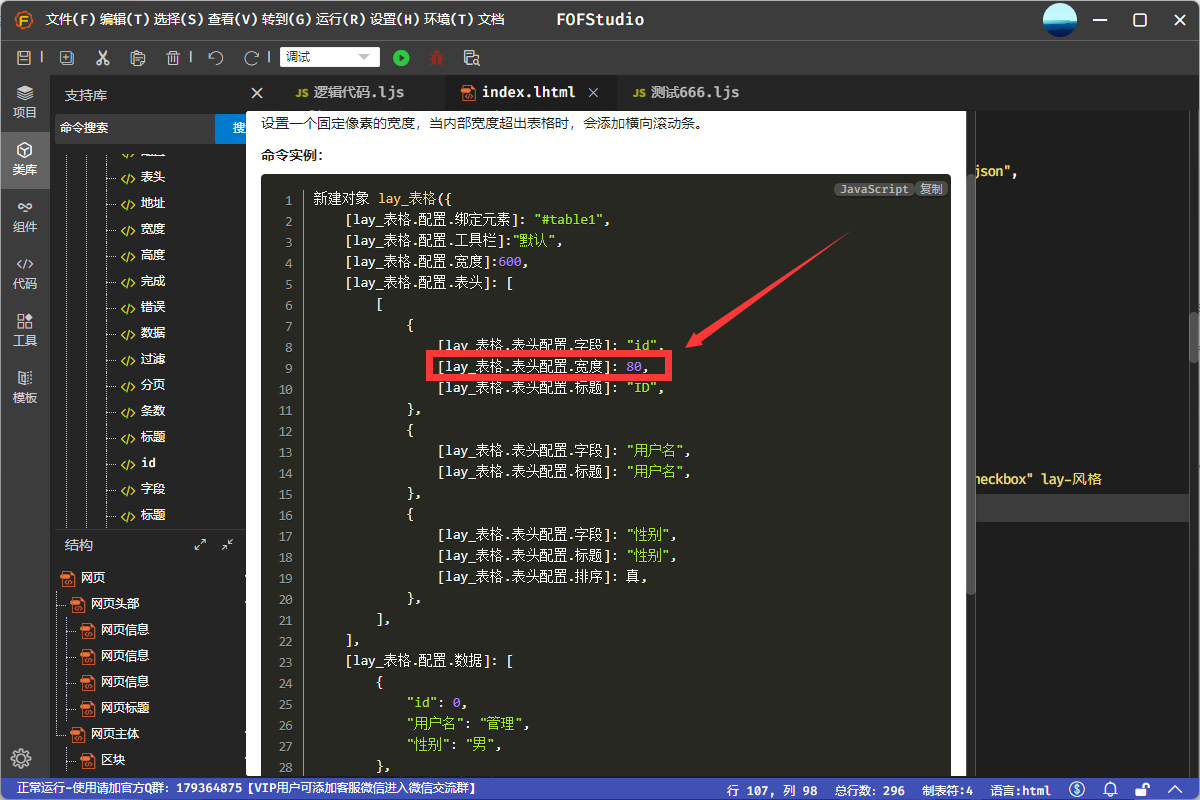Click the paste clipboard icon

coord(138,58)
